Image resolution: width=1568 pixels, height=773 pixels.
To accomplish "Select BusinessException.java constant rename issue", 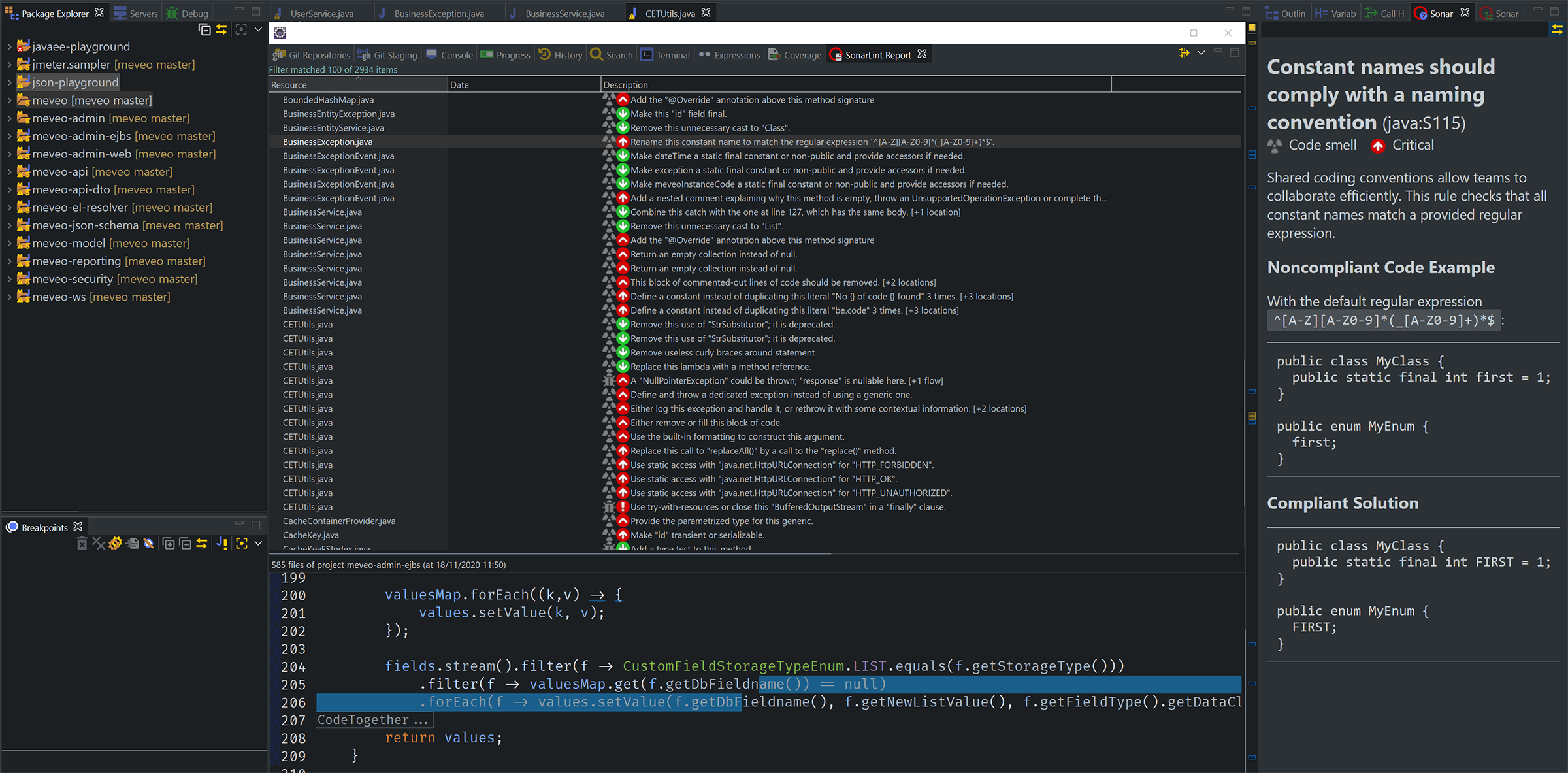I will point(755,142).
